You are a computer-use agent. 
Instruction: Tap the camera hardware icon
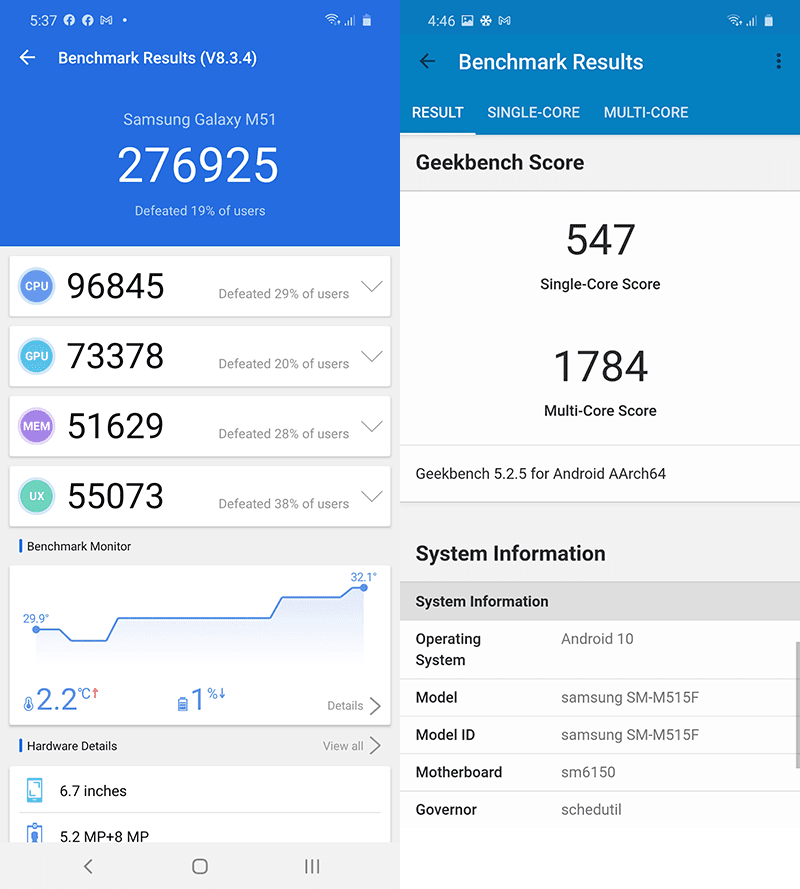point(35,833)
